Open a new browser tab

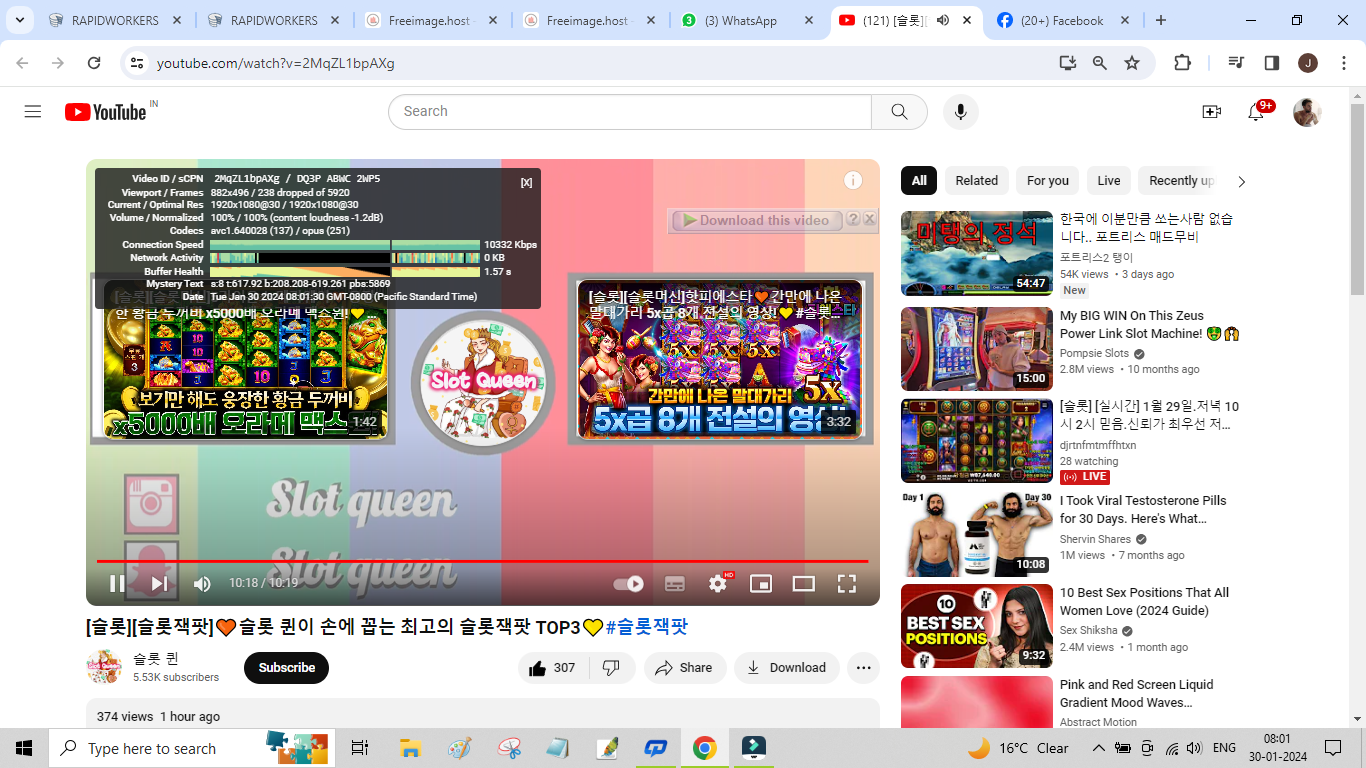coord(1160,20)
